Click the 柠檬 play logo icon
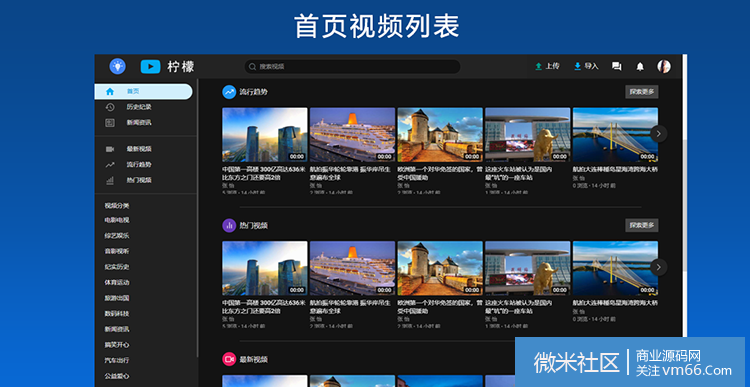Viewport: 750px width, 387px height. (150, 66)
